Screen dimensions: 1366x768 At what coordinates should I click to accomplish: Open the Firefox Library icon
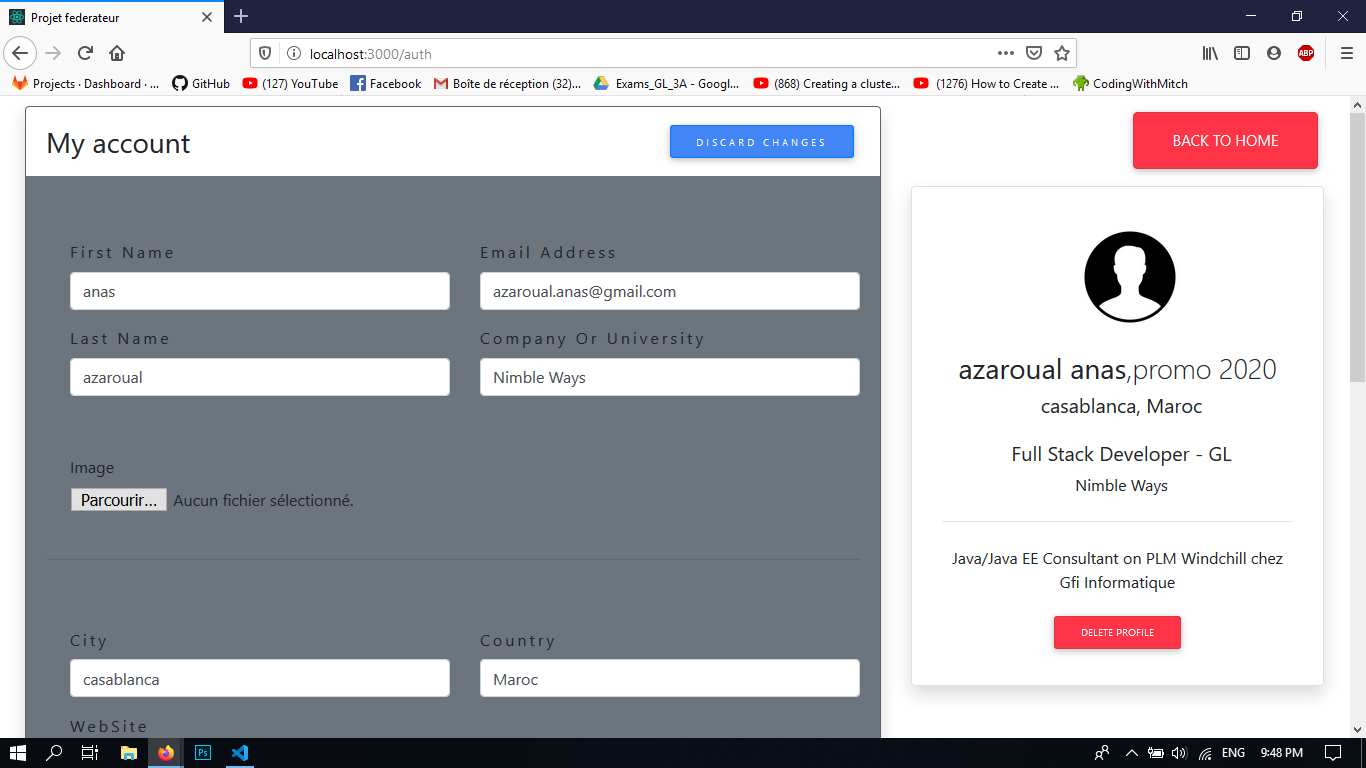point(1210,53)
